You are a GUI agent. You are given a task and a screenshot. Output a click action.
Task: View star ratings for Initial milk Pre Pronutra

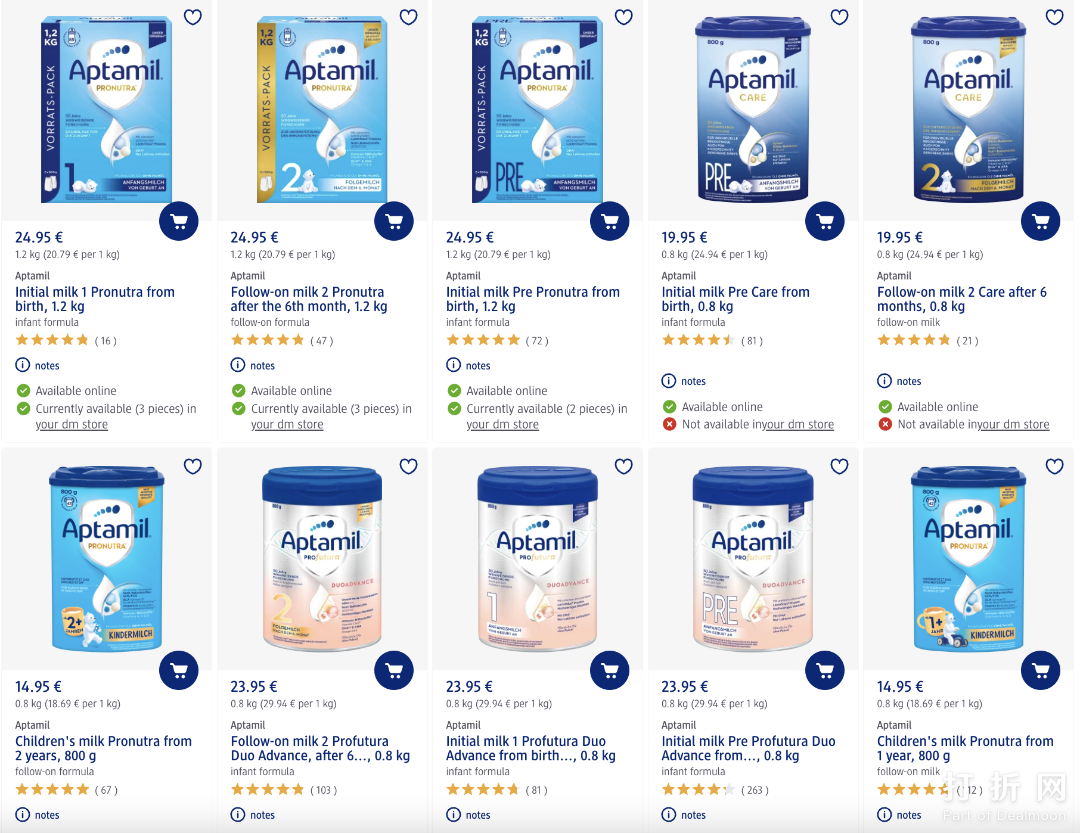483,341
